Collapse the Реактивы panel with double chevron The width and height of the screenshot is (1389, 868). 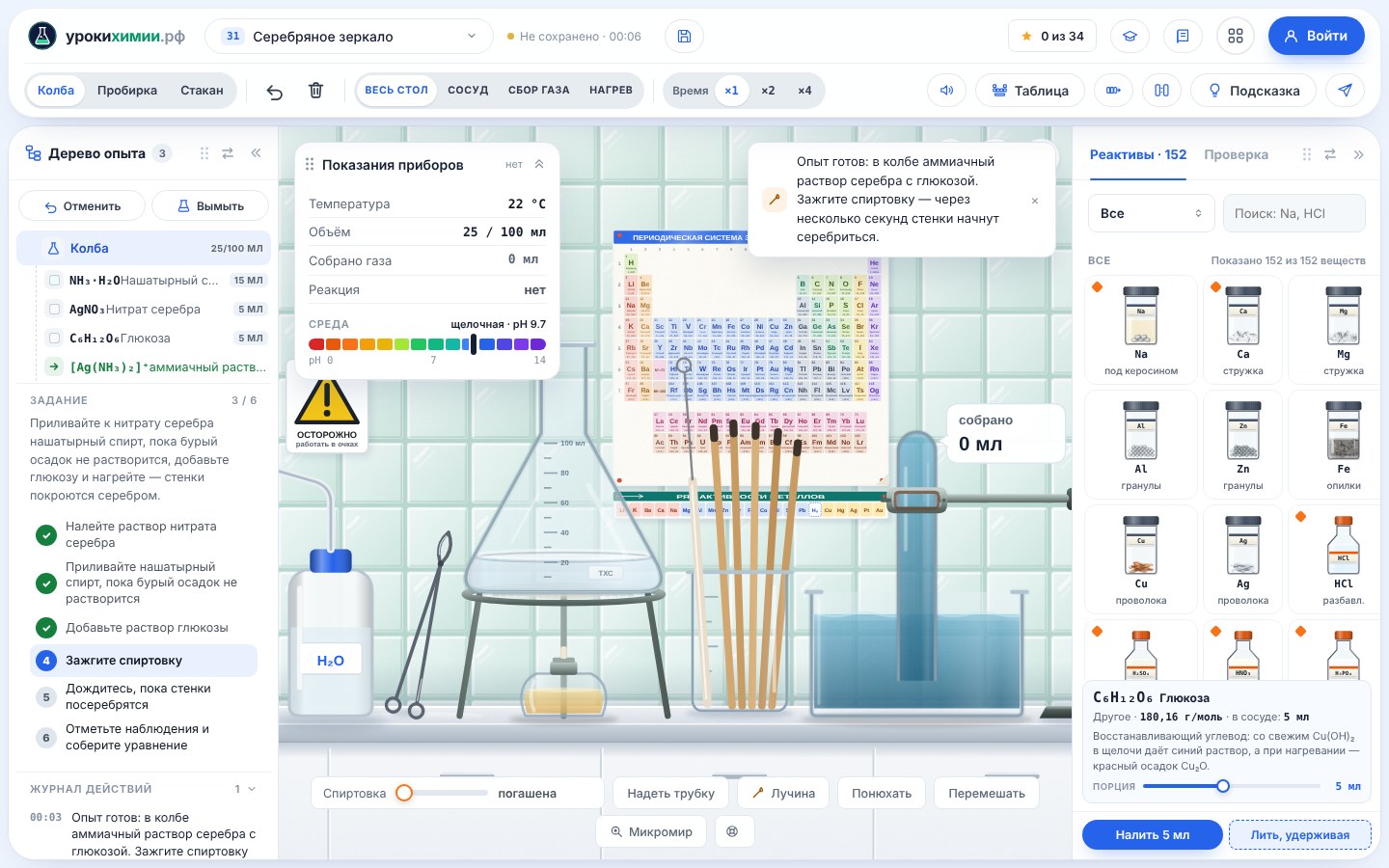click(x=1358, y=154)
